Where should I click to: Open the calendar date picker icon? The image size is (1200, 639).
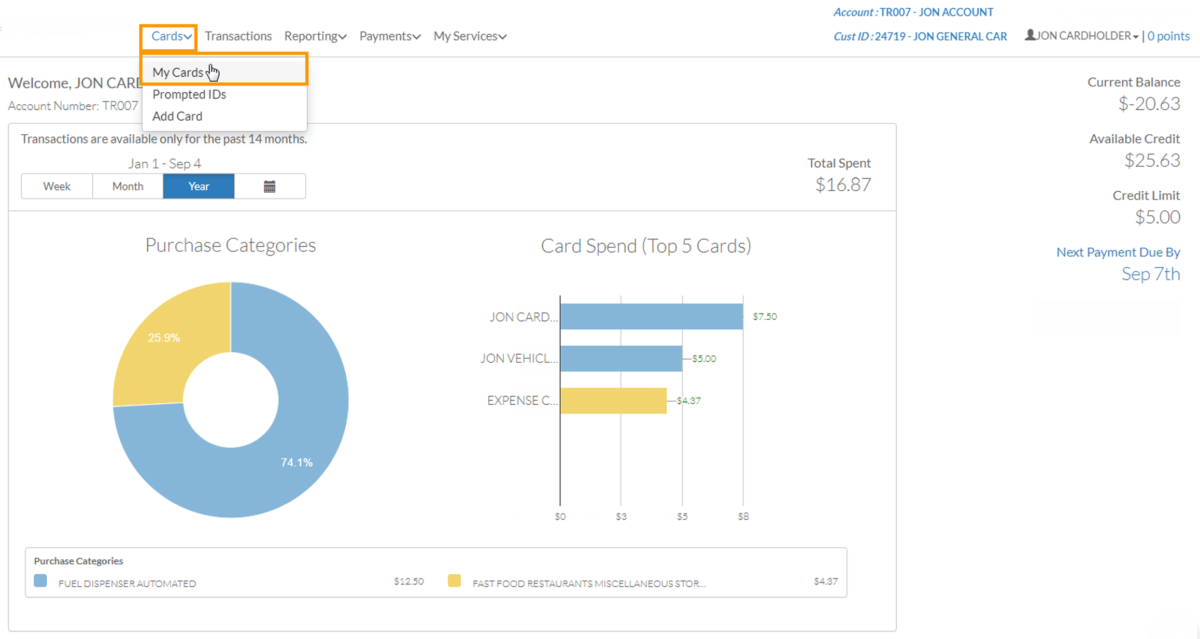click(x=270, y=186)
